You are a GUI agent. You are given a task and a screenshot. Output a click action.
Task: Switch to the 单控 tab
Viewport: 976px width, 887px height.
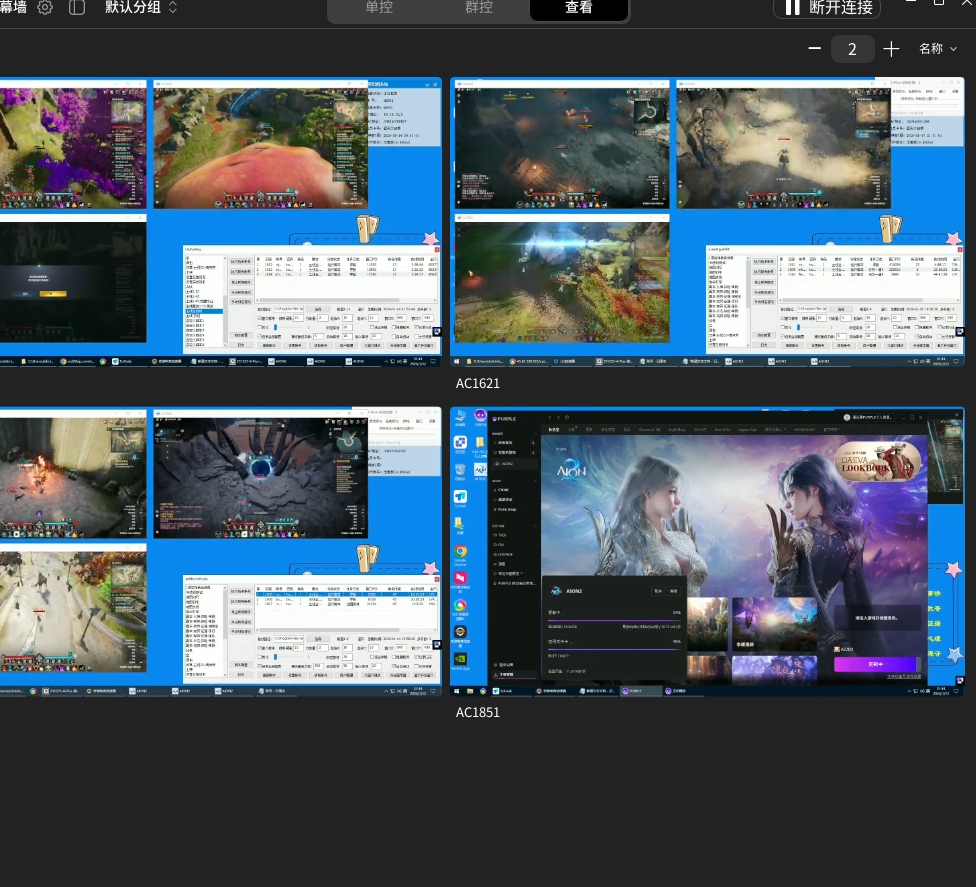(x=378, y=7)
